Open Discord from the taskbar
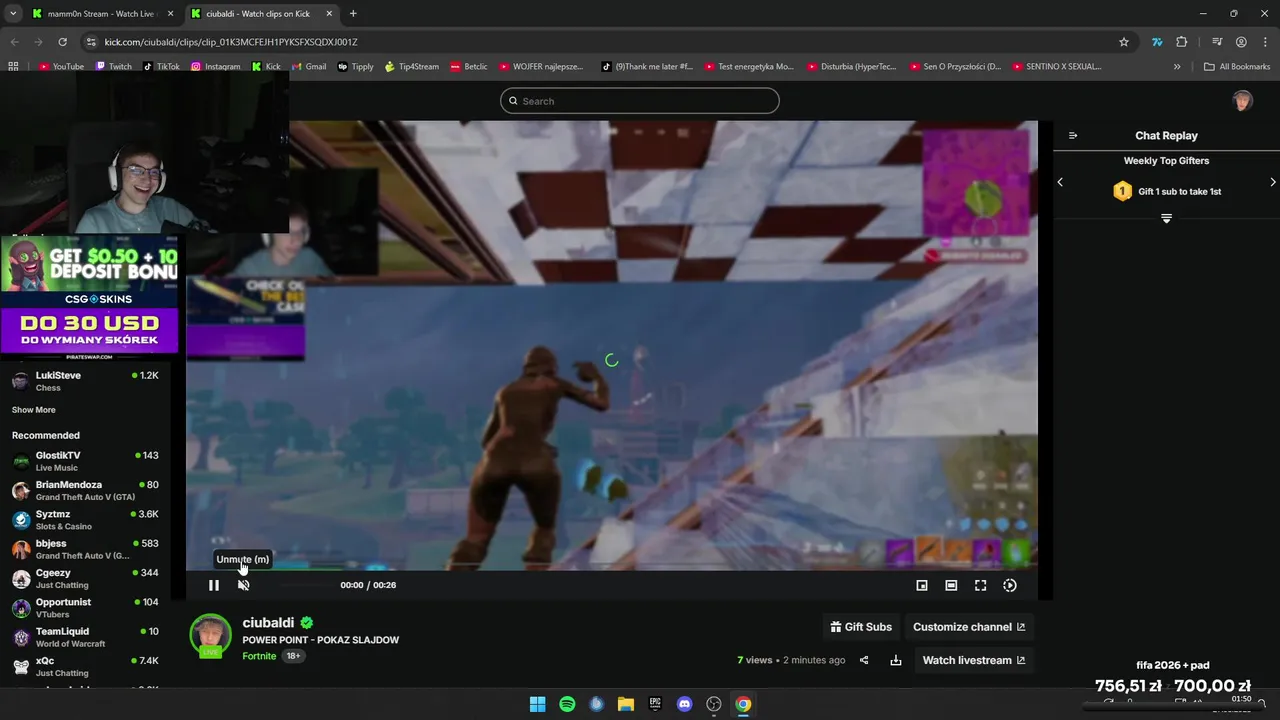 click(x=684, y=704)
